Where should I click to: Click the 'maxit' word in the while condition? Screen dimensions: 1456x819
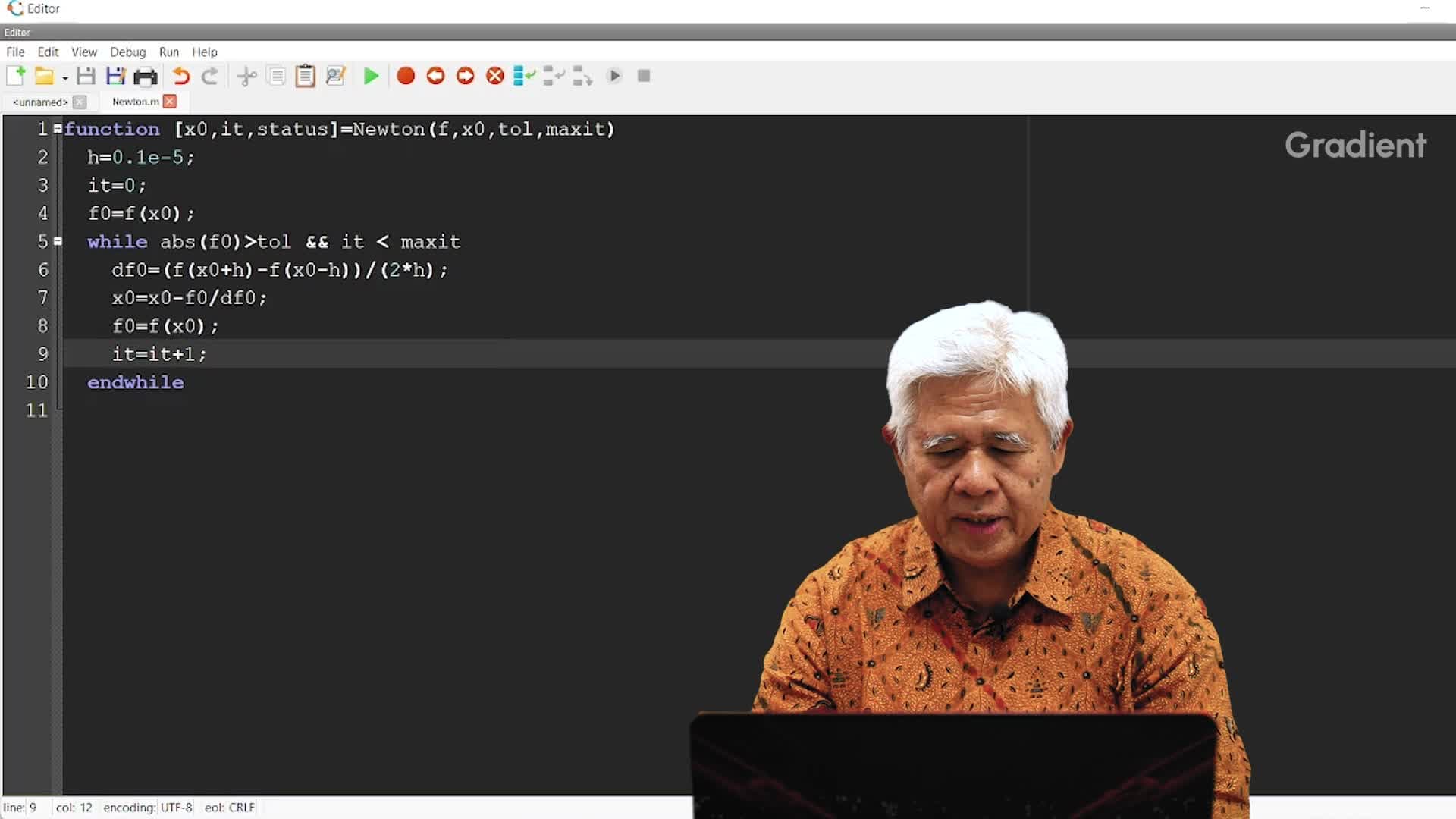pyautogui.click(x=430, y=241)
